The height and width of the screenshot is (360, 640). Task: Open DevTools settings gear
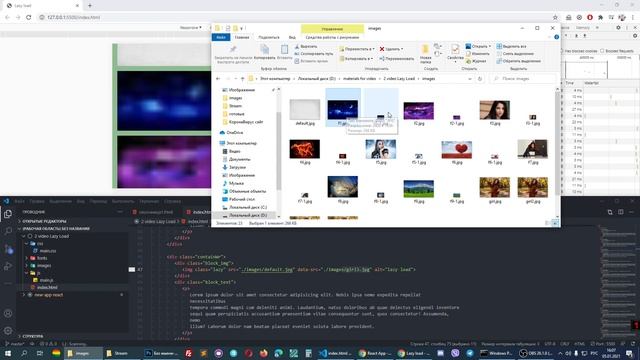618,28
